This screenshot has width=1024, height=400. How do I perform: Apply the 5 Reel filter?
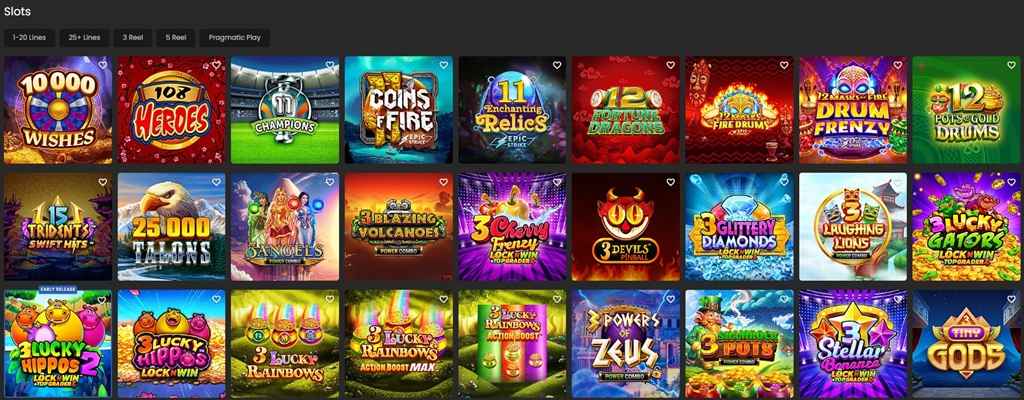(176, 38)
